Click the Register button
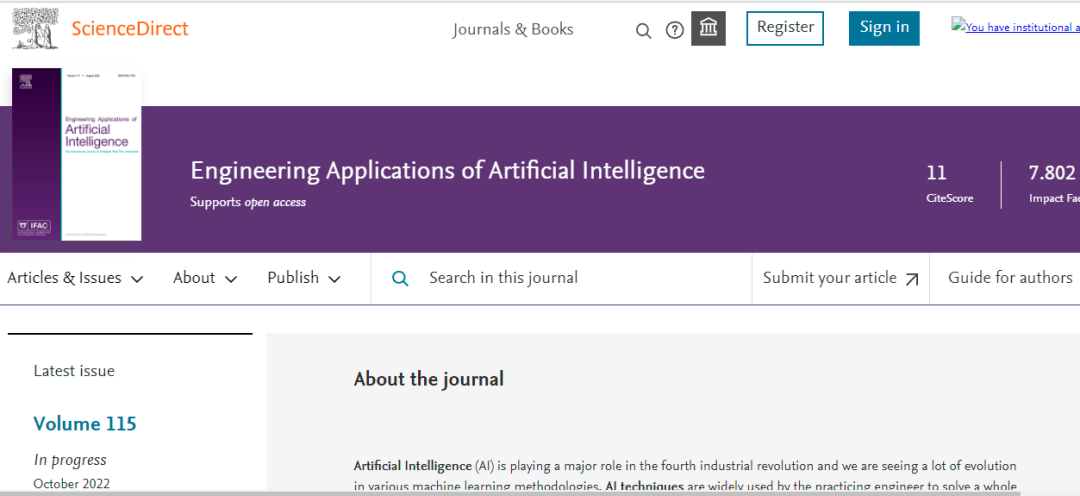The image size is (1080, 496). 785,28
